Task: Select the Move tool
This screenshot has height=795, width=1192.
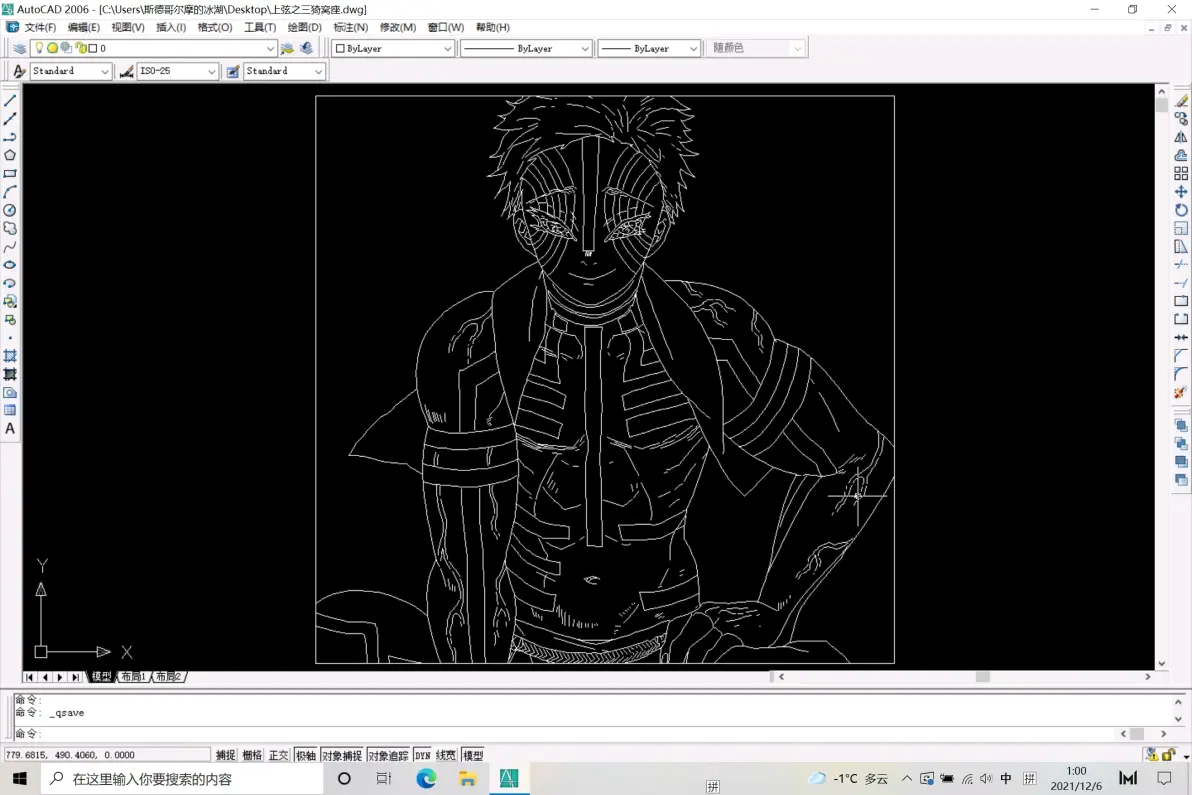Action: (x=1181, y=192)
